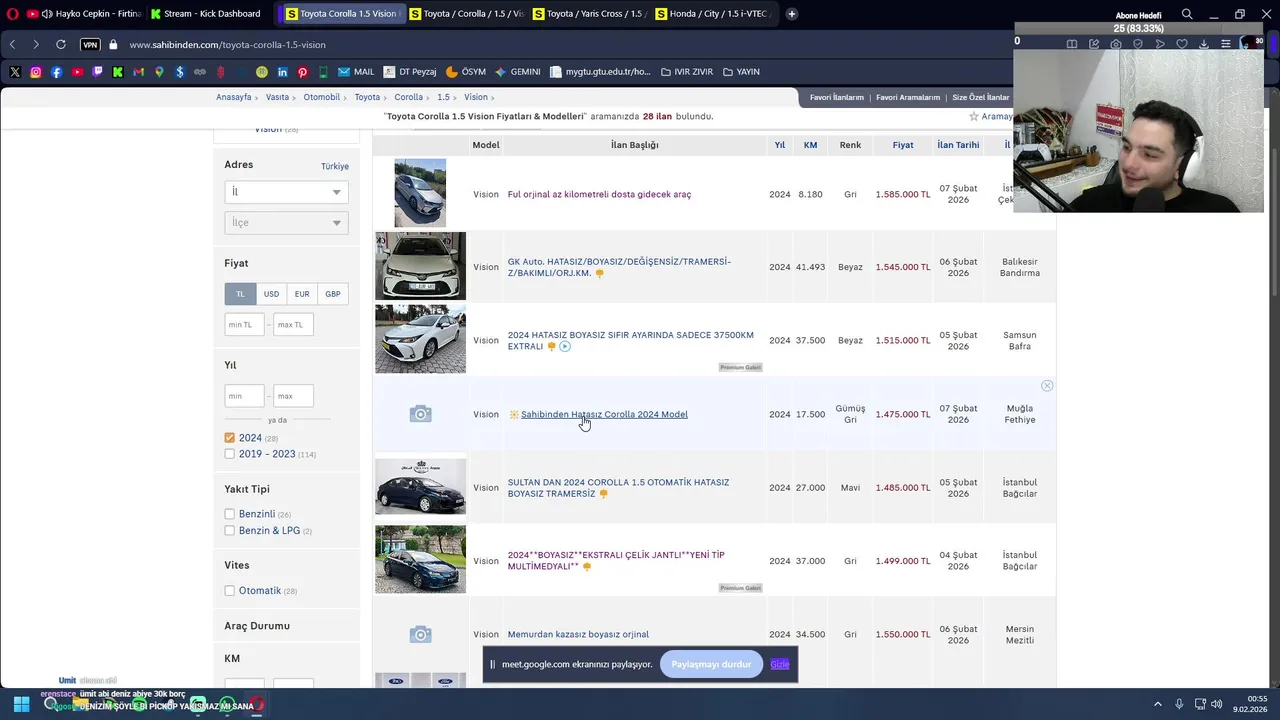Open the İlçe district dropdown
1280x720 pixels.
[x=286, y=223]
